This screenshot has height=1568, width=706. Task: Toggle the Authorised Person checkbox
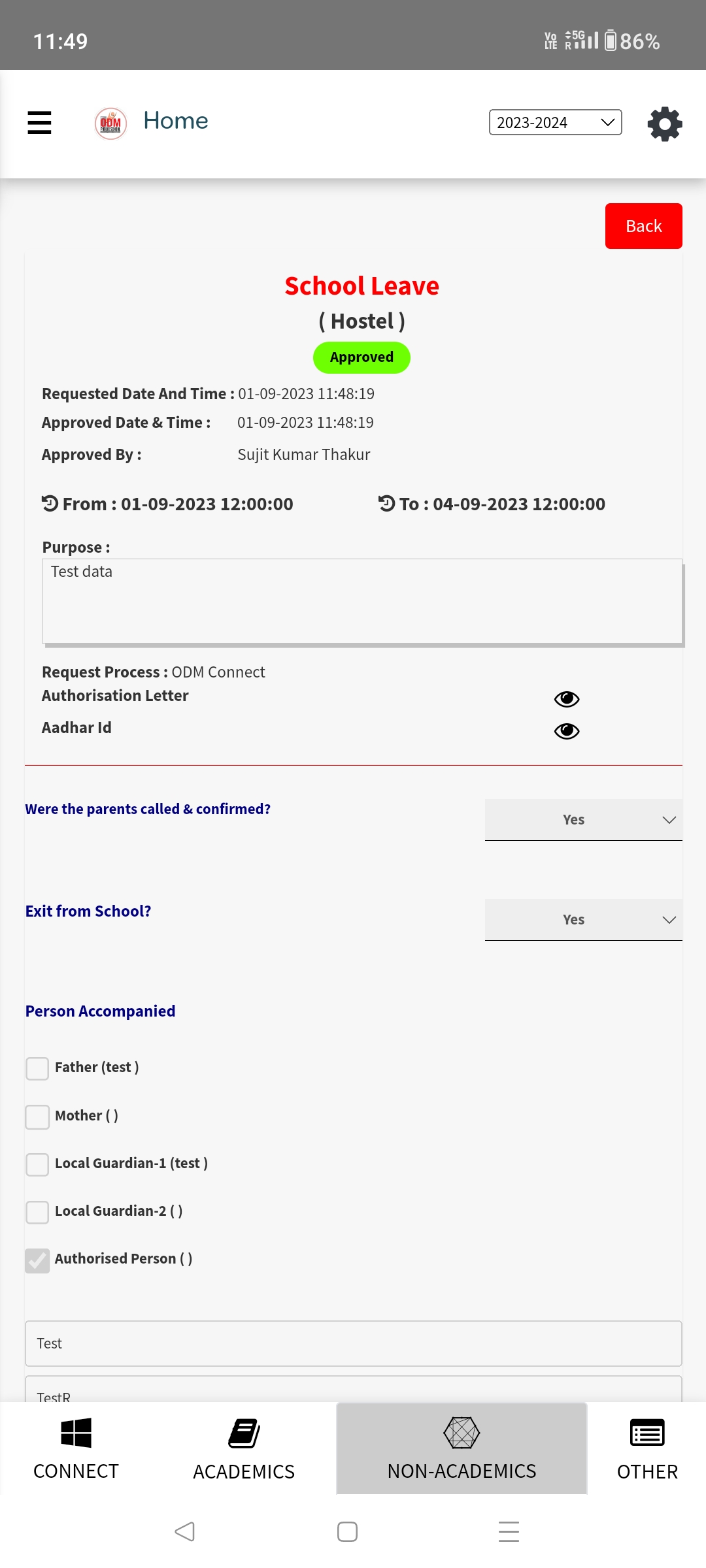click(37, 1260)
